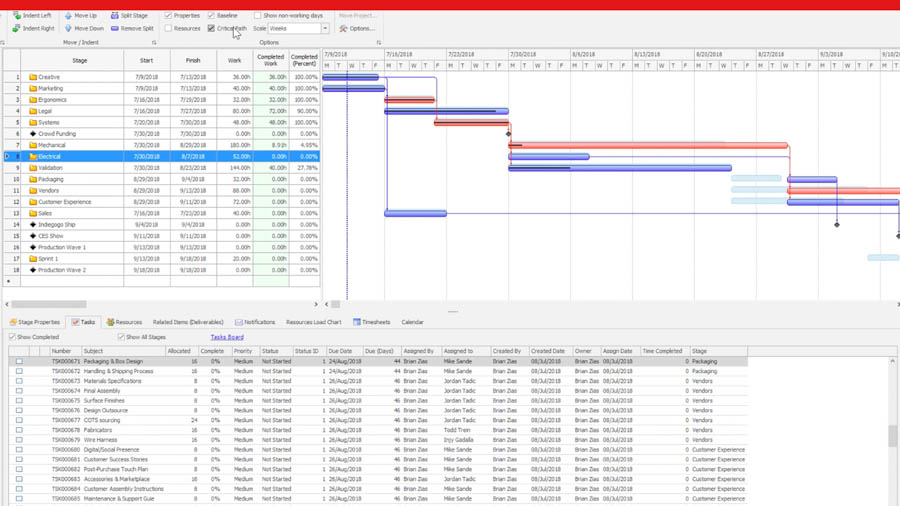Toggle the Critical Path checkbox
The height and width of the screenshot is (506, 900).
(211, 29)
